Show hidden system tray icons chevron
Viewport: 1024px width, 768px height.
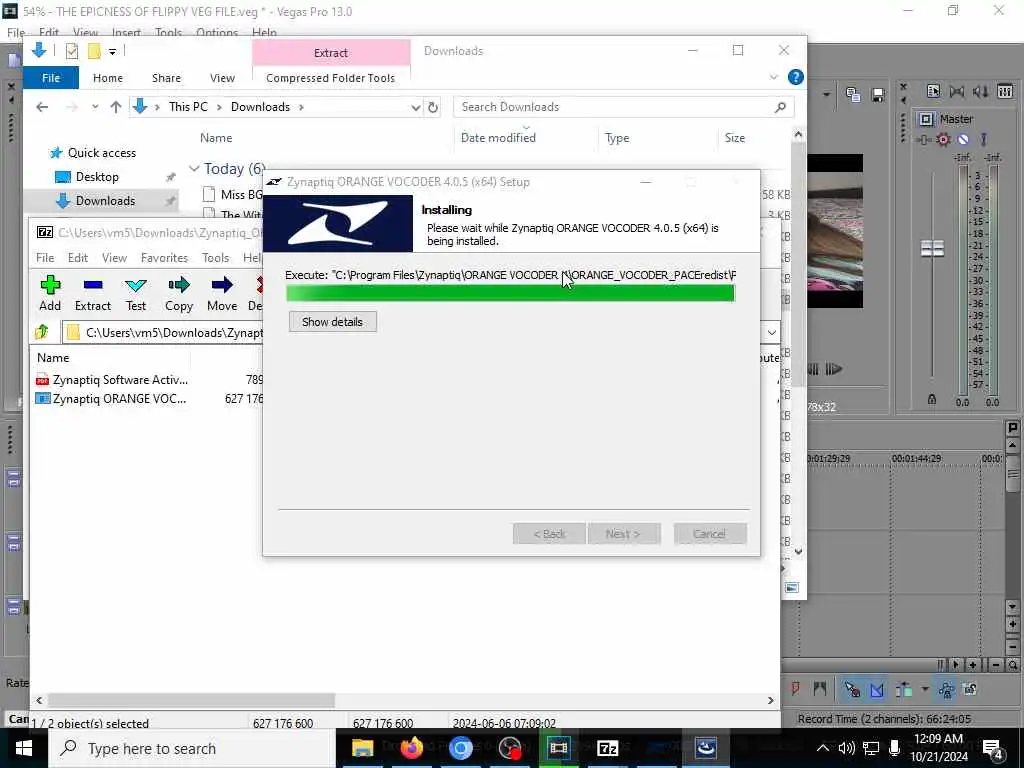click(823, 748)
